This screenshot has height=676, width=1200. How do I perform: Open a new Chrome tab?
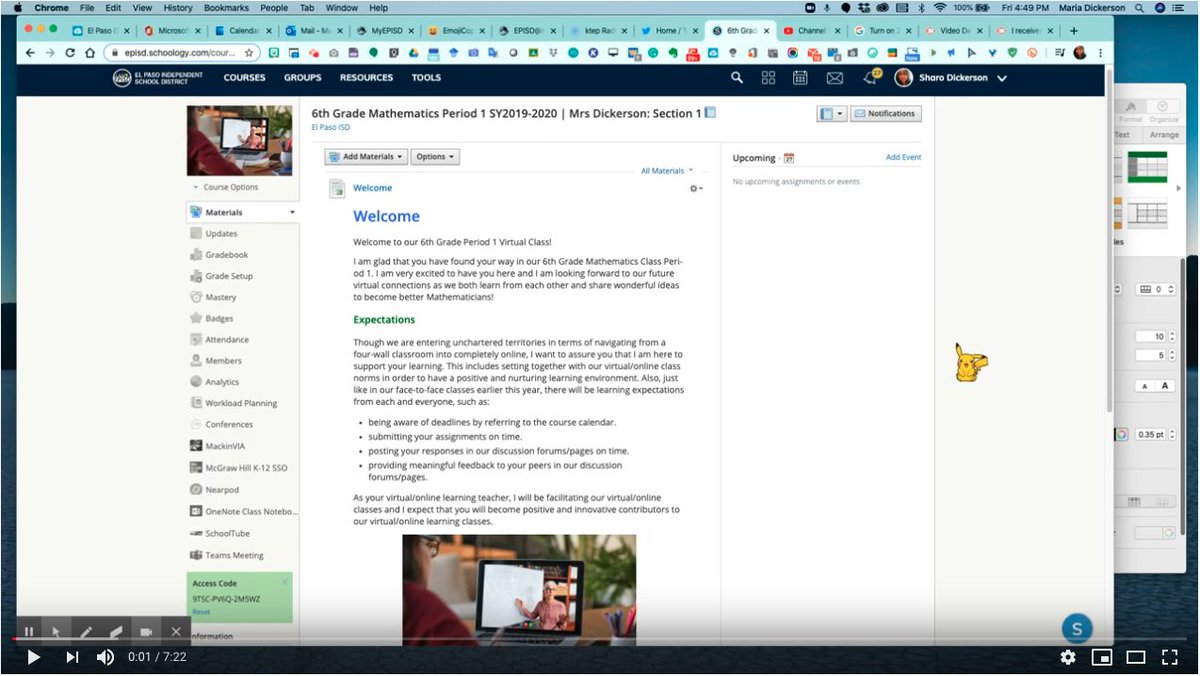1074,31
